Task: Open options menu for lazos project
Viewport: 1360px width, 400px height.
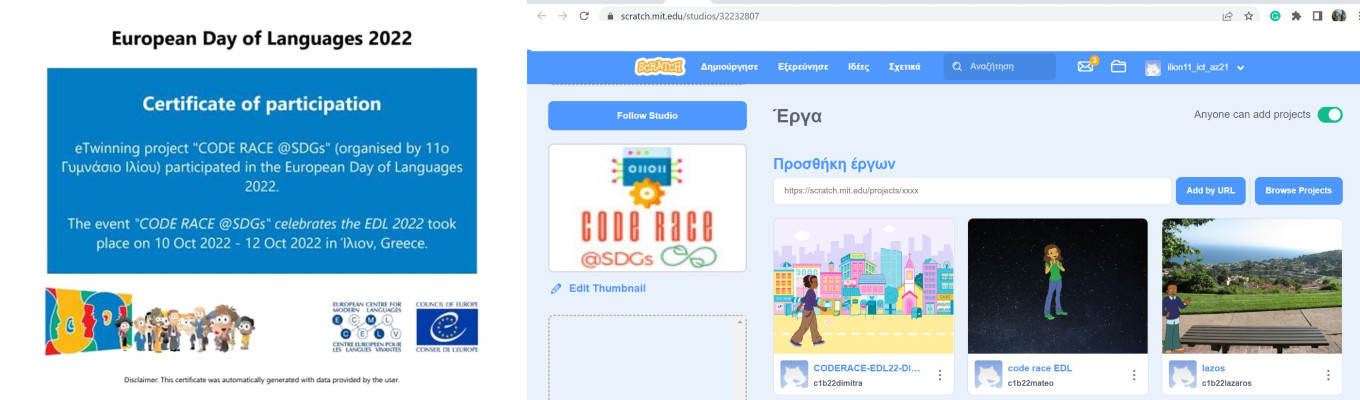Action: coord(1327,376)
